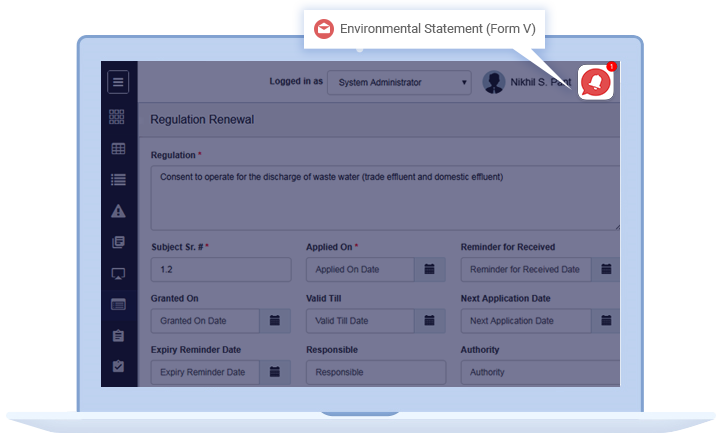719x447 pixels.
Task: Open the monitor display sidebar icon
Action: (118, 273)
